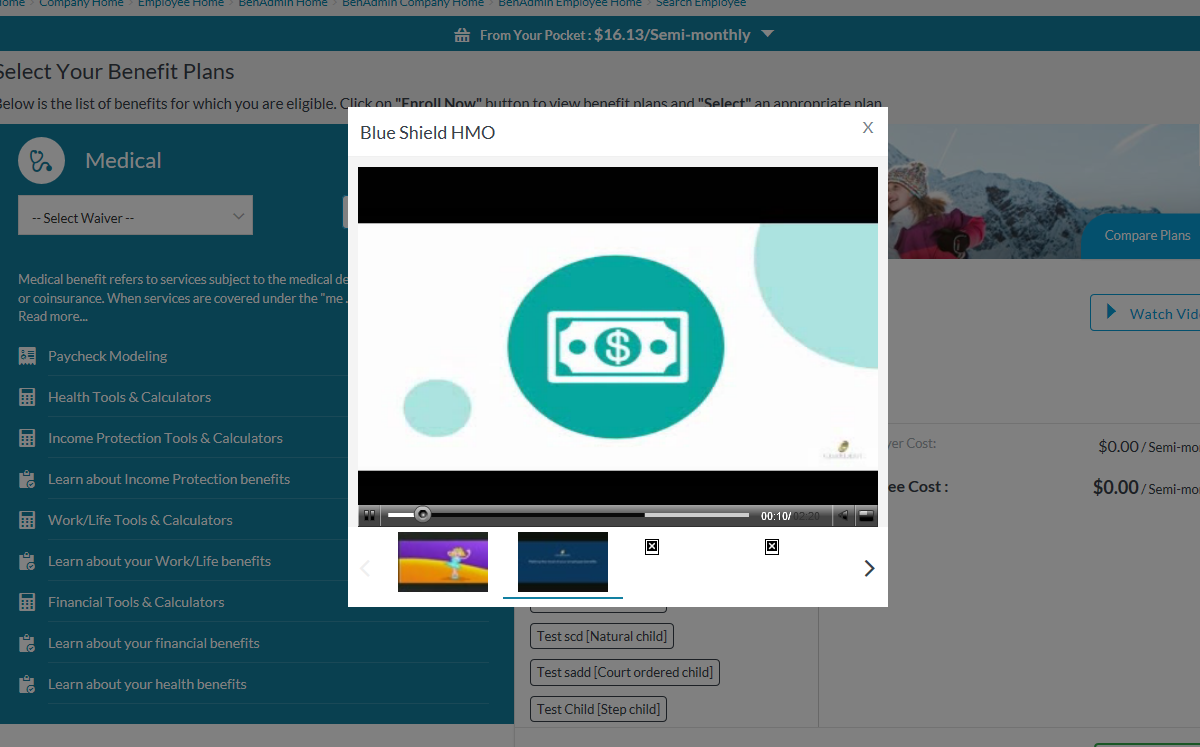Click calculator icon beside Financial Tools

(27, 602)
